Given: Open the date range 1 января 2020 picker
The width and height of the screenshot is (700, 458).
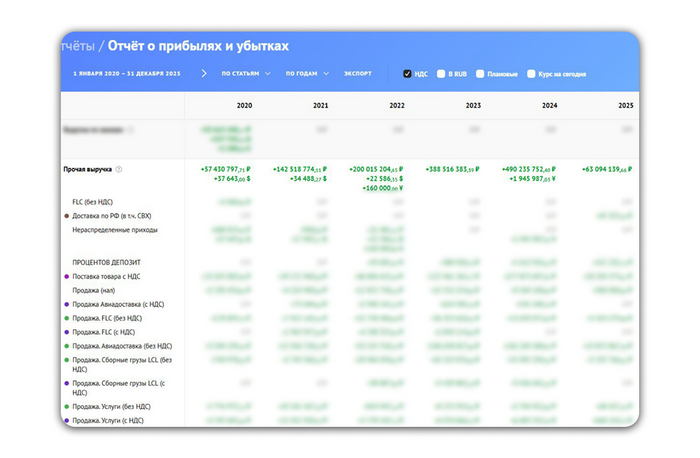Looking at the screenshot, I should click(126, 74).
